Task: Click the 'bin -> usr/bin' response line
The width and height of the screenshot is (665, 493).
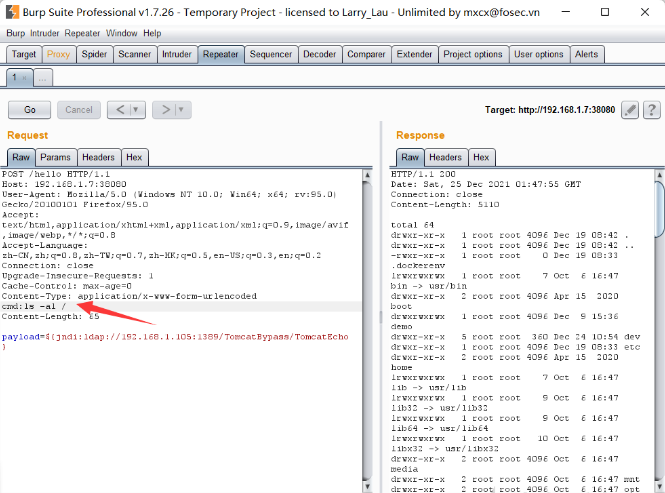Action: (x=429, y=286)
